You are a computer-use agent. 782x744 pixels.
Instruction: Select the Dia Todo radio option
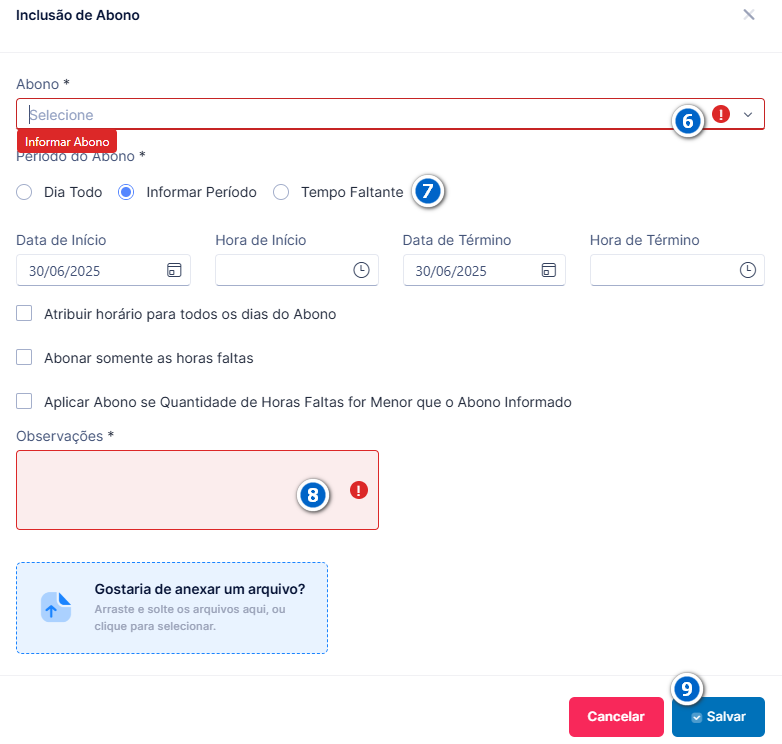(x=24, y=192)
